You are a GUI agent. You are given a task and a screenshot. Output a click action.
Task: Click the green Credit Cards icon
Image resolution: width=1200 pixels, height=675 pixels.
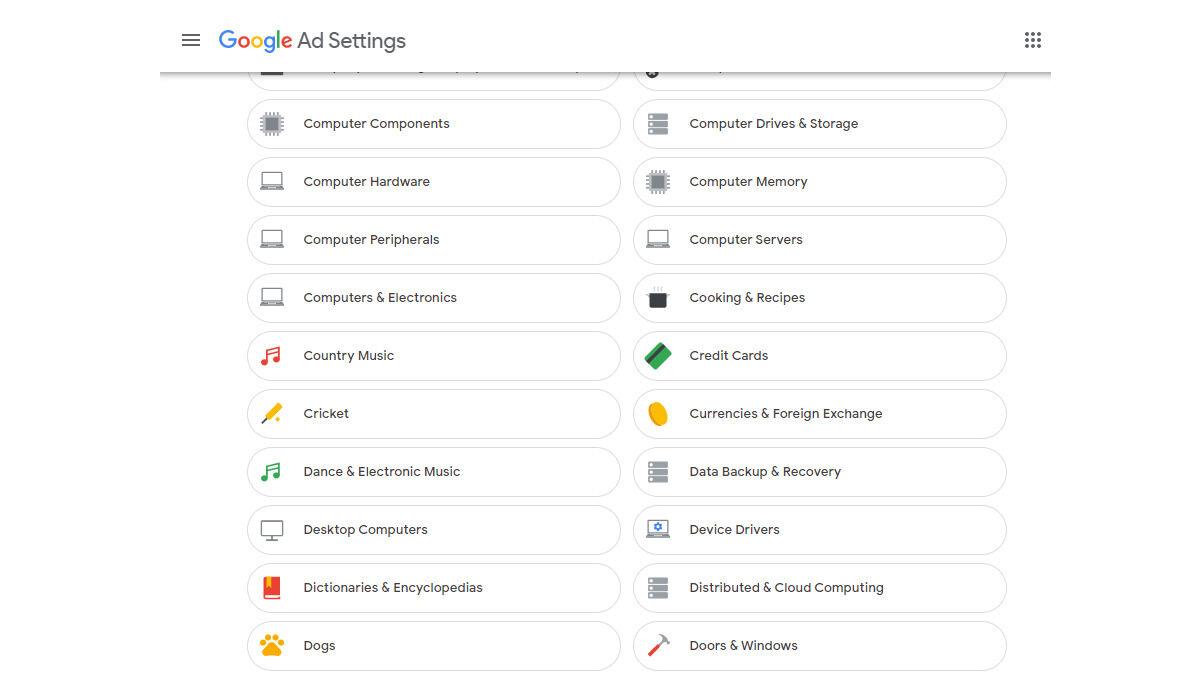[658, 356]
